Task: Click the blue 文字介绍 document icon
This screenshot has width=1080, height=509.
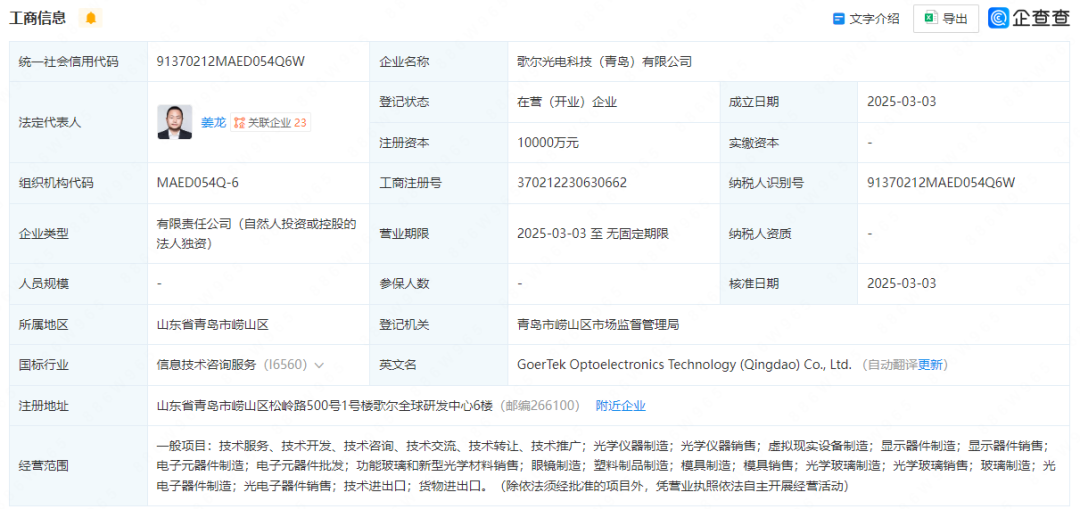Action: click(x=838, y=19)
